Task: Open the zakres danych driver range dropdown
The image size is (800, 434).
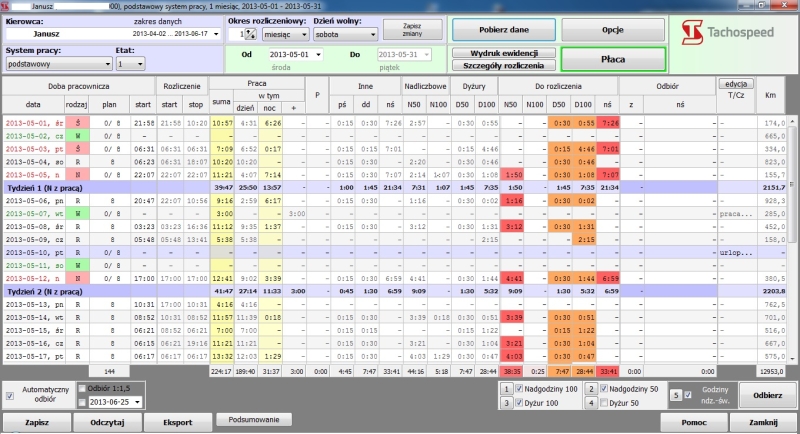Action: coord(216,34)
